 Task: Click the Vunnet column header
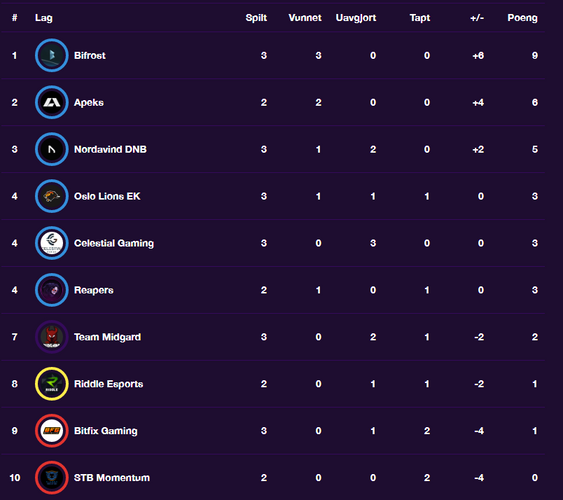[305, 18]
